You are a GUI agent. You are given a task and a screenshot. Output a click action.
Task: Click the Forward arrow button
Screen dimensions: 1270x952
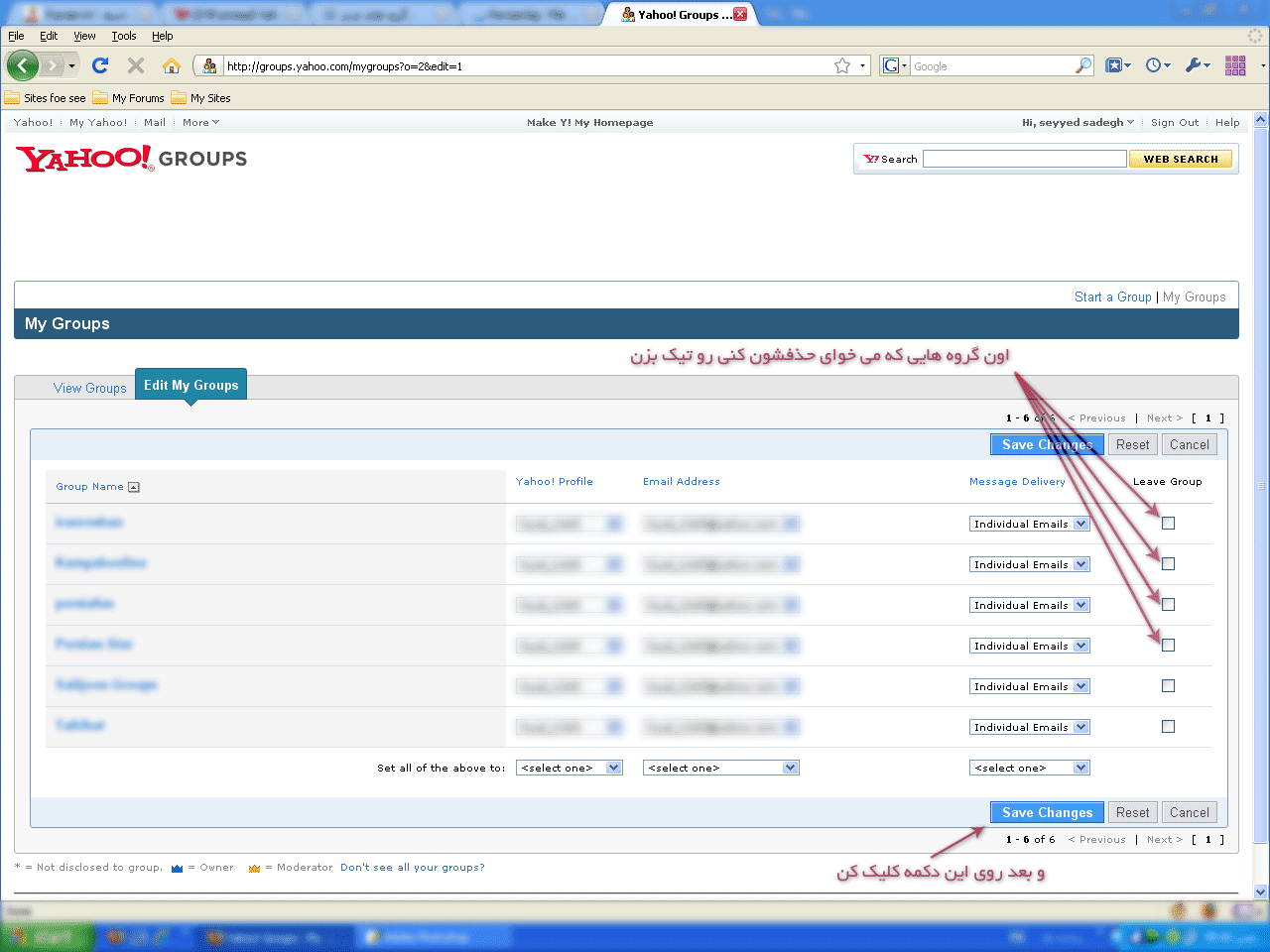(52, 65)
